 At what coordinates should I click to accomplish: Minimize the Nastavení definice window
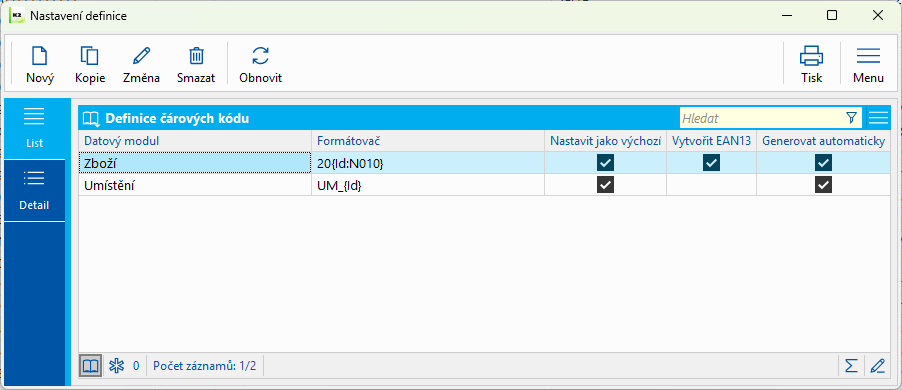coord(786,16)
